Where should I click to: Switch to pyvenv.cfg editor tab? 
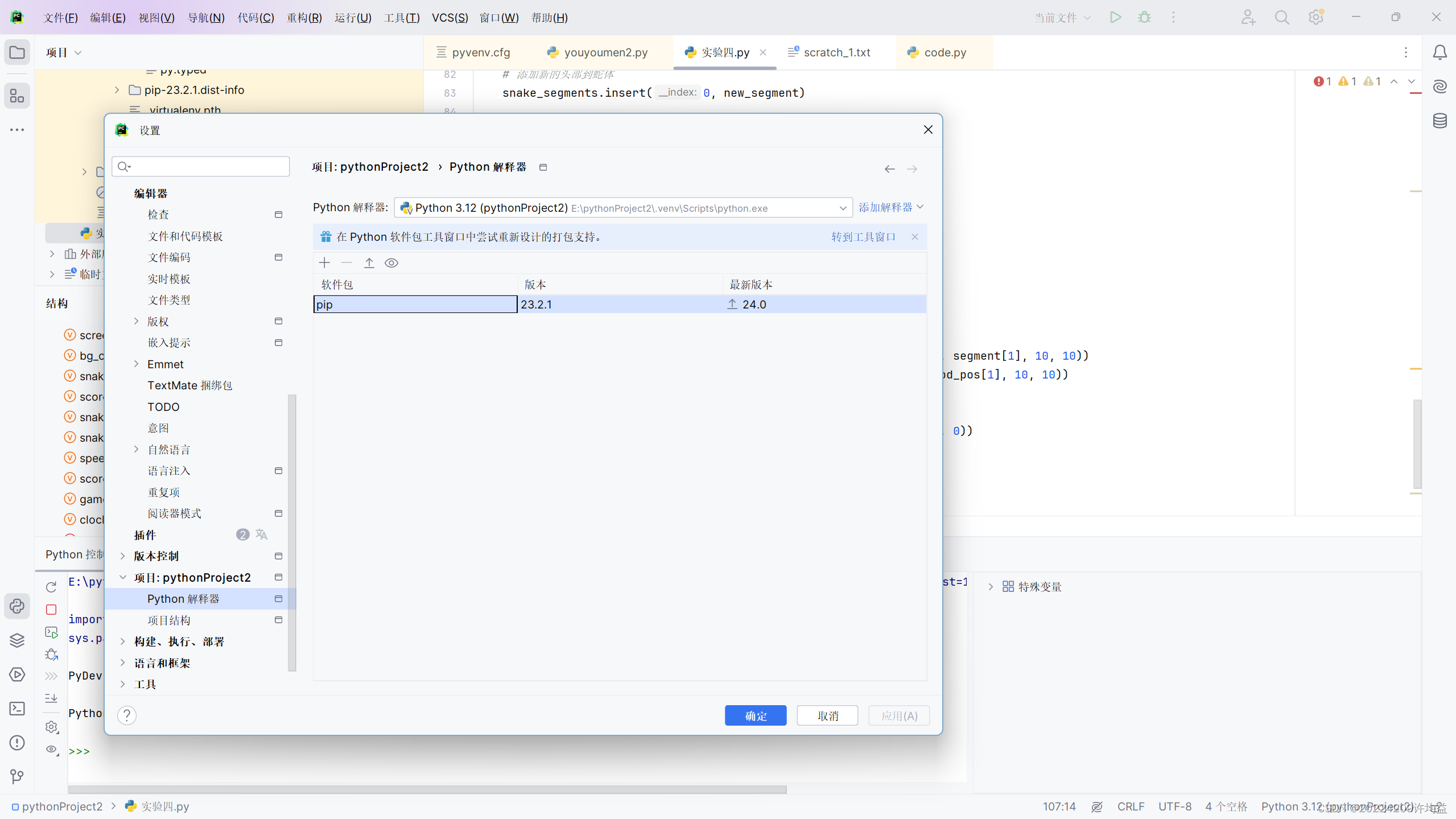click(473, 52)
